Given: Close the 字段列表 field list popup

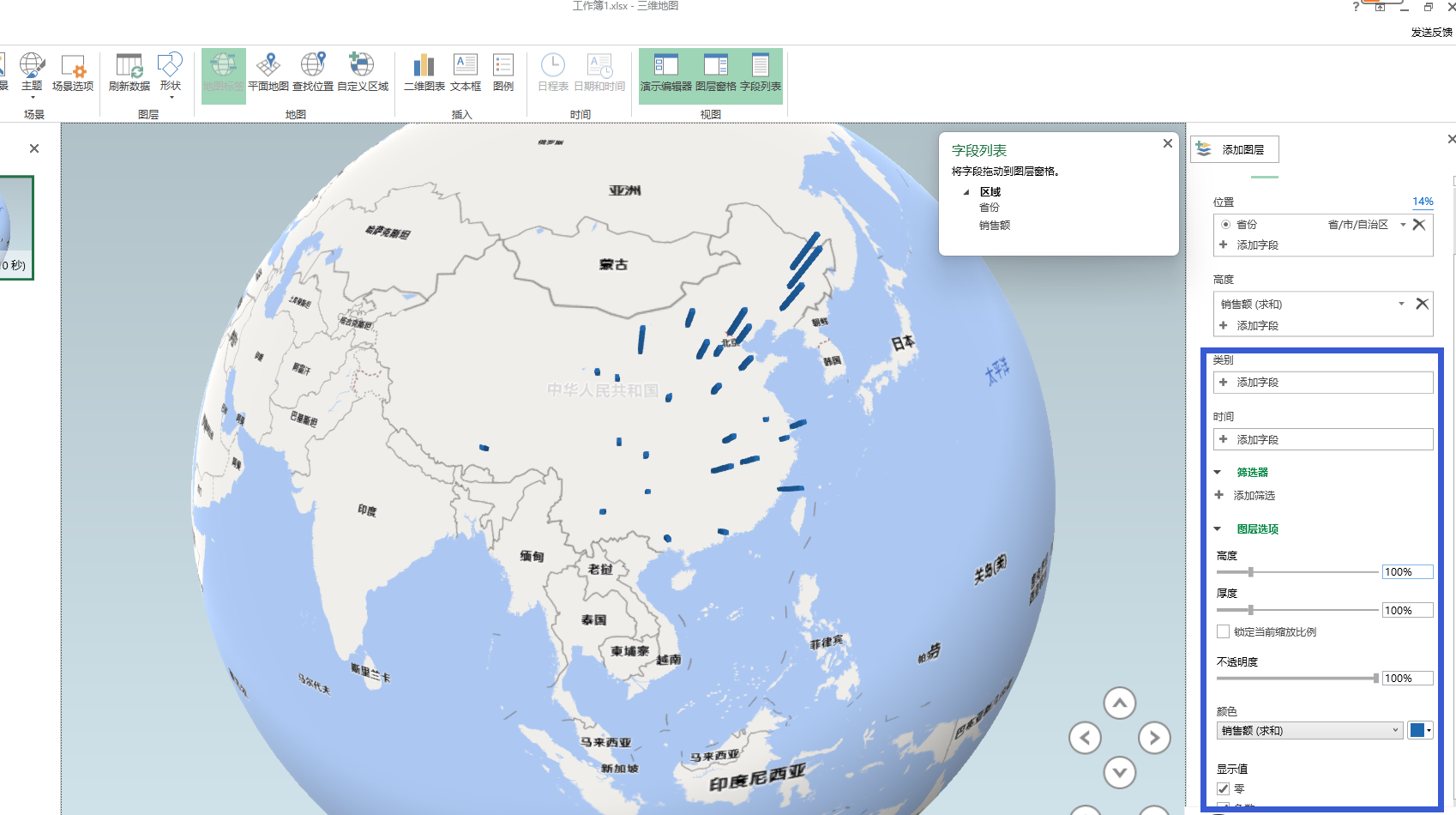Looking at the screenshot, I should tap(1167, 143).
